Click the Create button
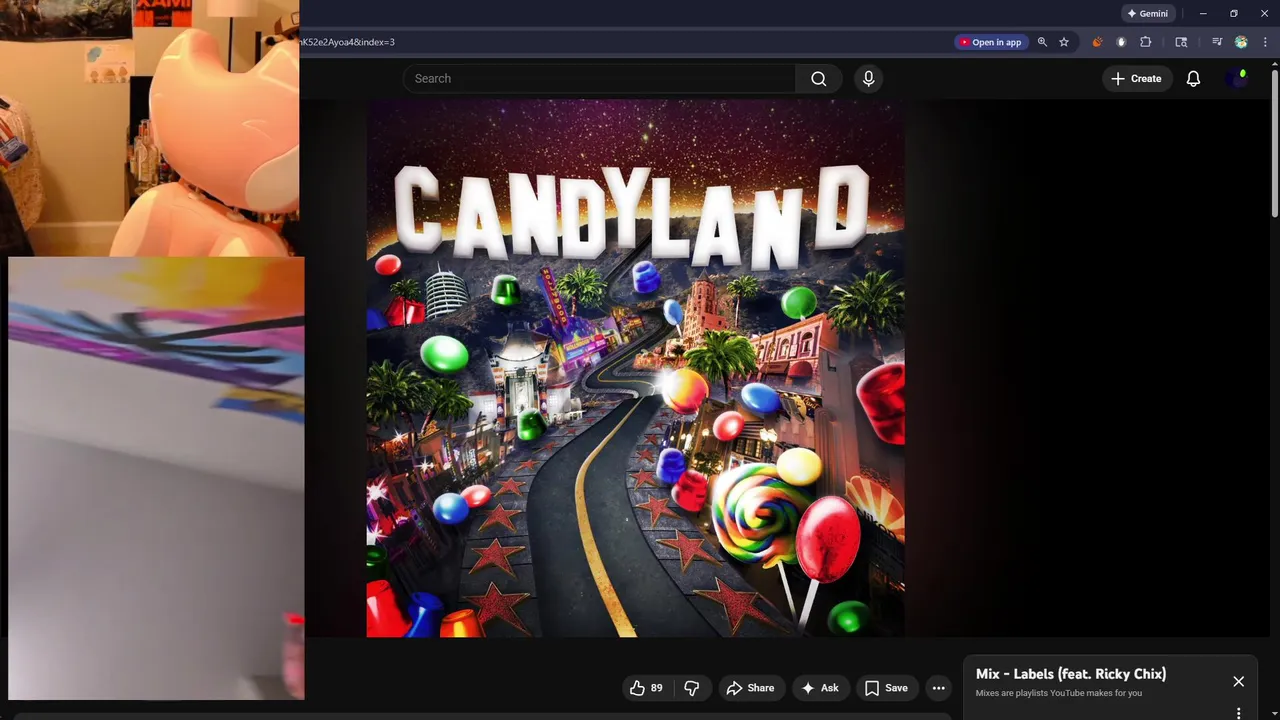This screenshot has height=720, width=1280. pos(1136,78)
